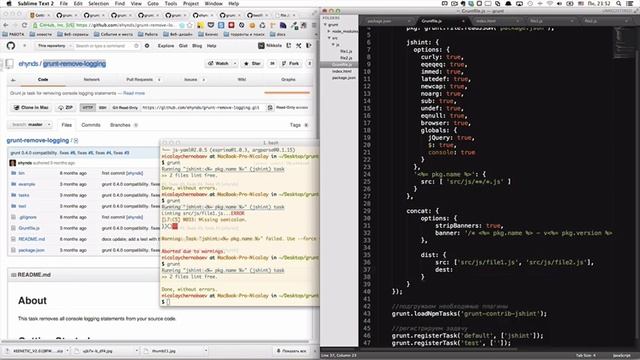The width and height of the screenshot is (640, 360).
Task: Open the Pull Requests tab
Action: click(x=140, y=80)
